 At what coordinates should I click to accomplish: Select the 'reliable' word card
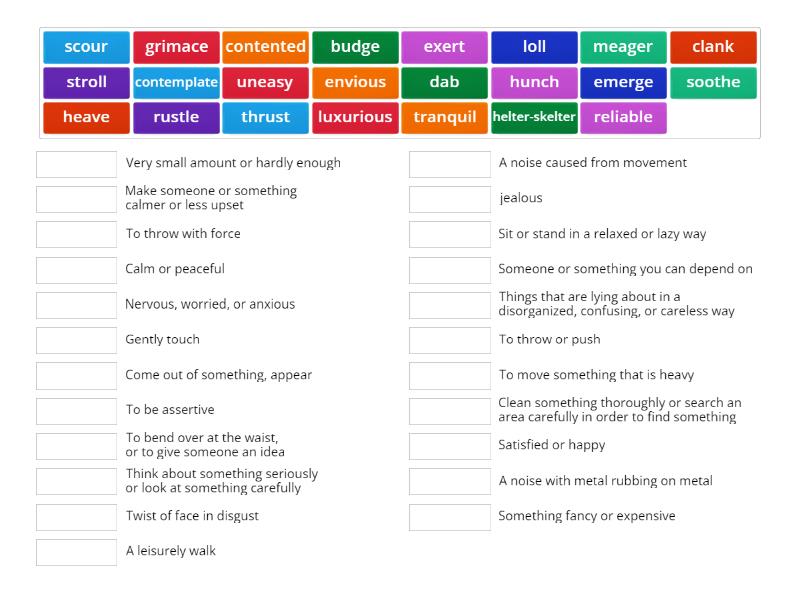pyautogui.click(x=623, y=117)
